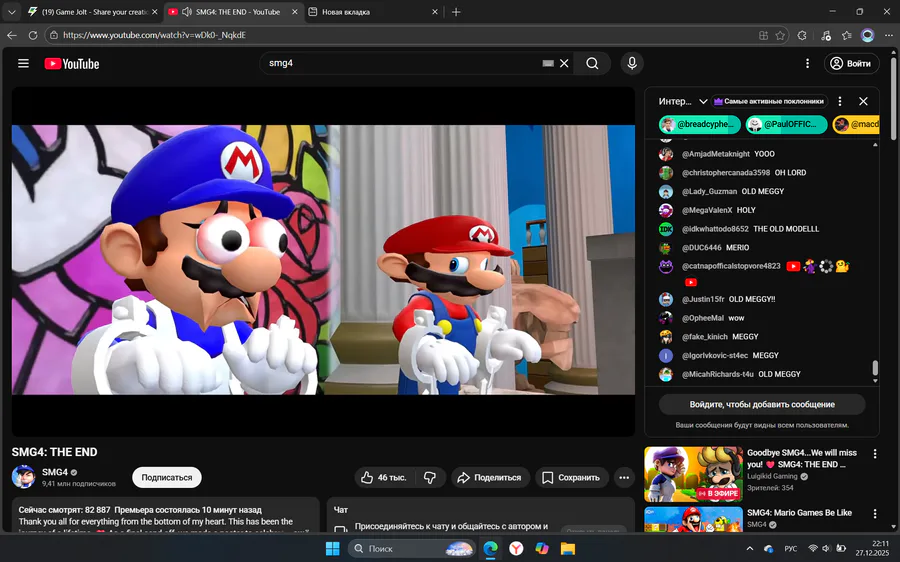Image resolution: width=900 pixels, height=562 pixels.
Task: Open the on-screen keyboard icon in search box
Action: (548, 63)
